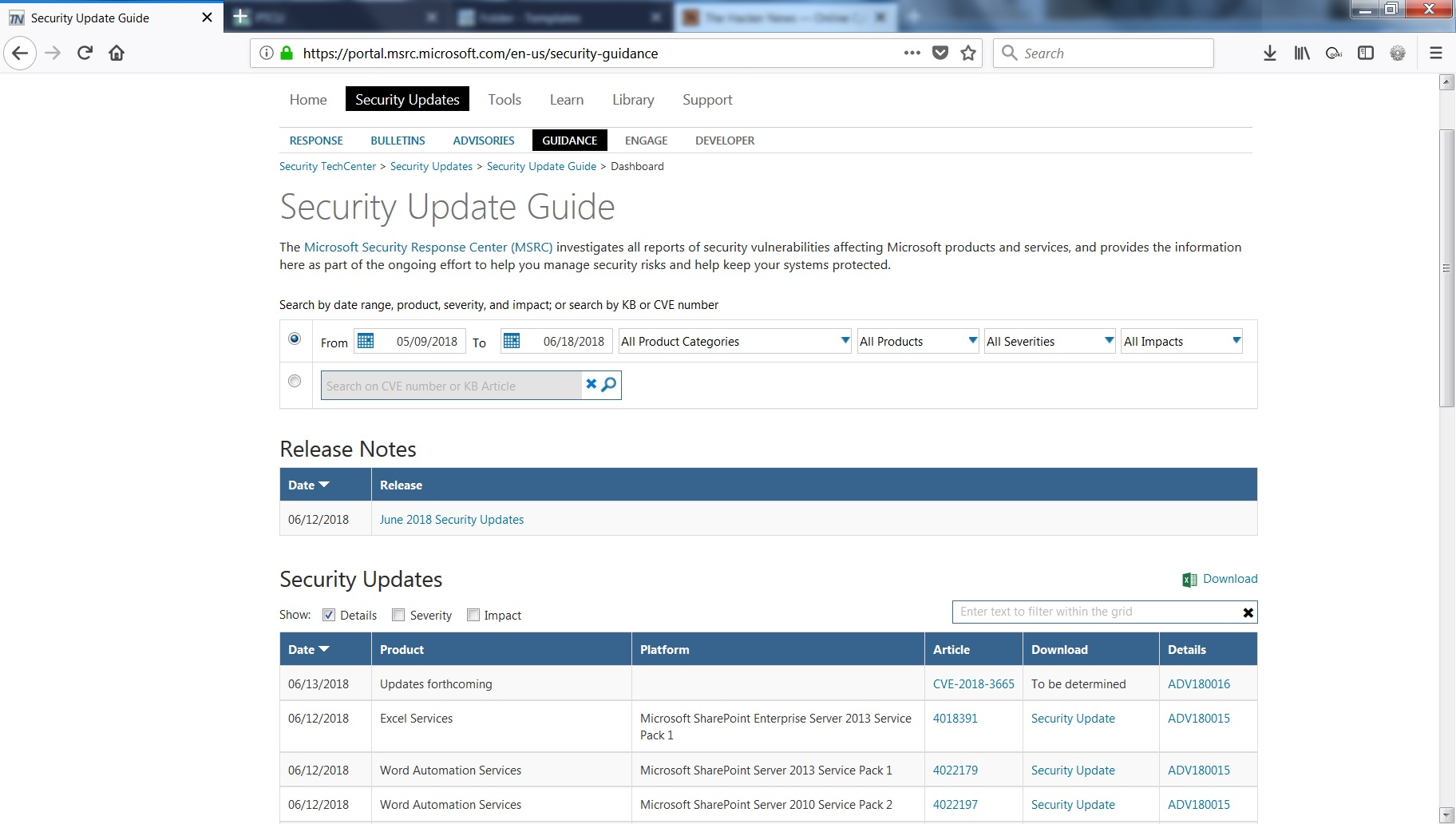Focus the browser Search box
1456x824 pixels.
tap(1103, 53)
